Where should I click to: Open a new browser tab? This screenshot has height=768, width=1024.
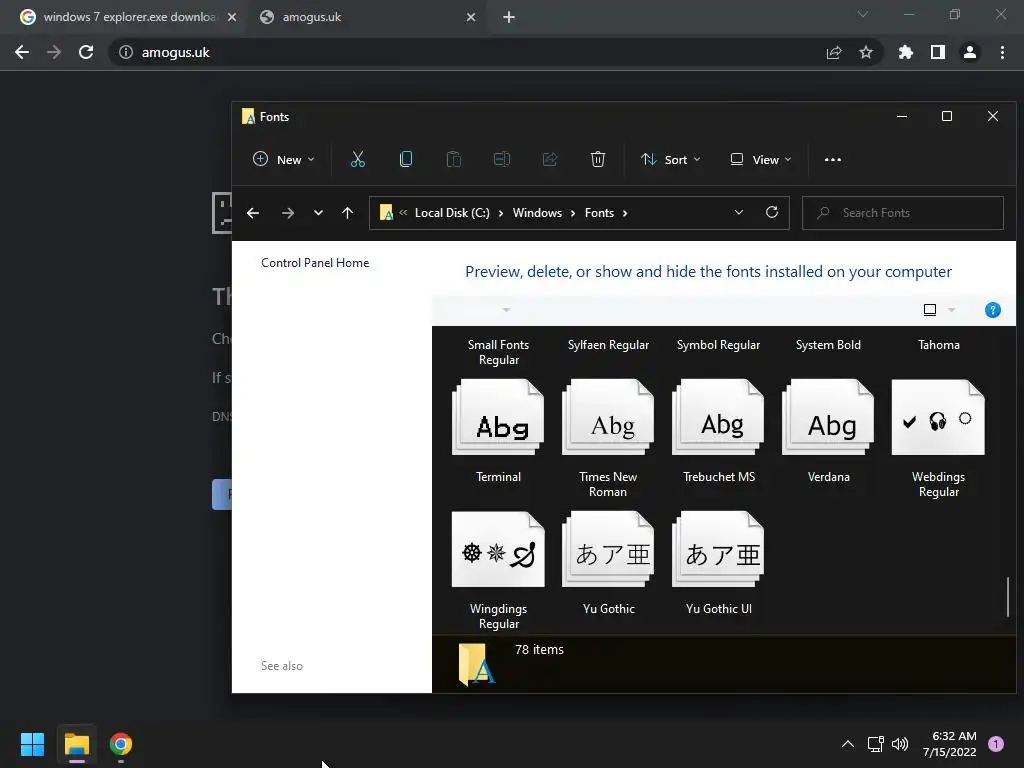509,17
